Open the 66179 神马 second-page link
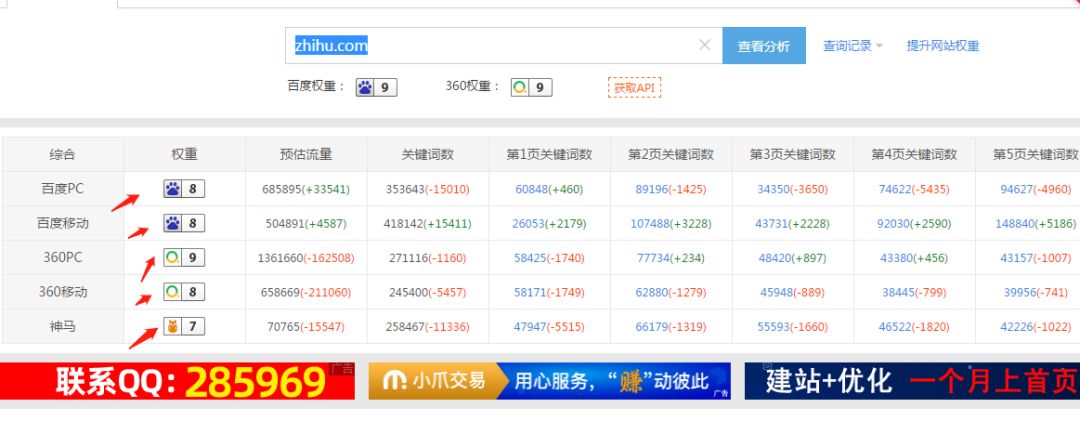The width and height of the screenshot is (1080, 421). tap(652, 327)
